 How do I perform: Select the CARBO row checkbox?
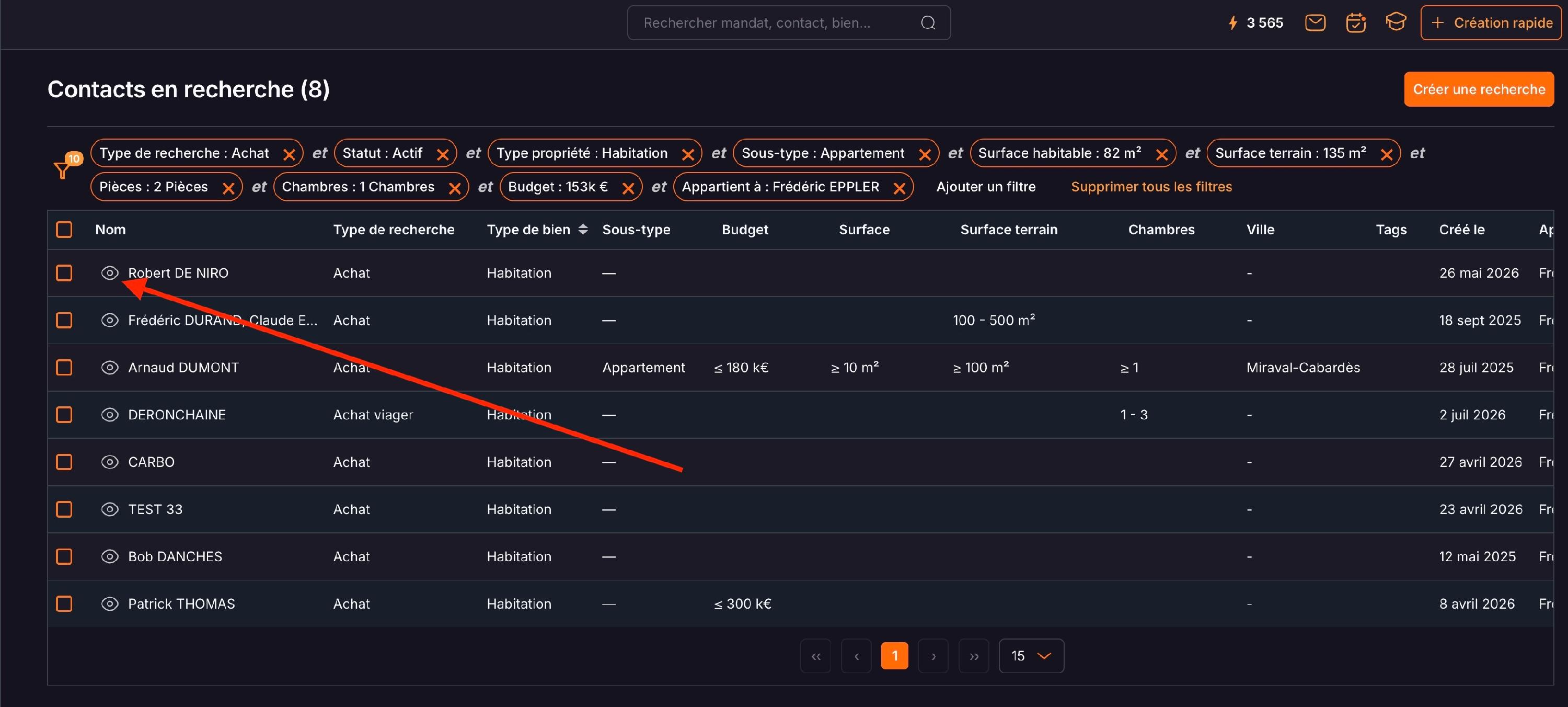click(x=64, y=462)
